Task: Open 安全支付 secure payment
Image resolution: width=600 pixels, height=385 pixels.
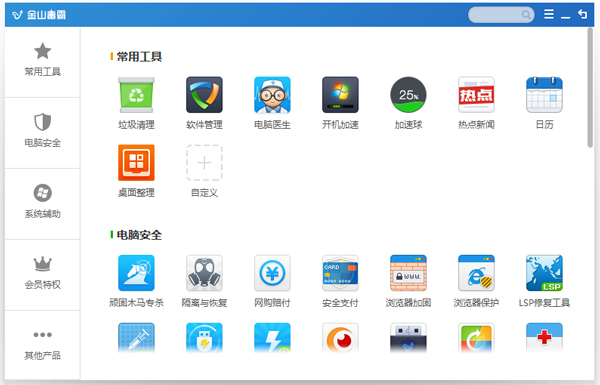Action: pyautogui.click(x=340, y=273)
